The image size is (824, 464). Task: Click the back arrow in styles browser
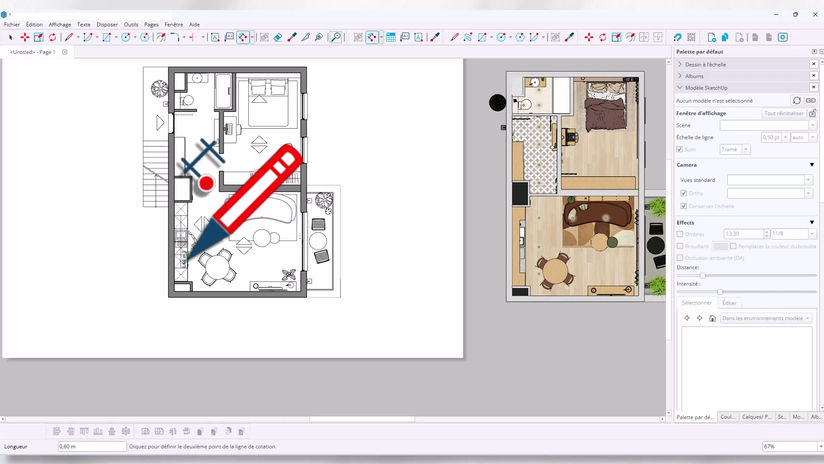click(687, 318)
